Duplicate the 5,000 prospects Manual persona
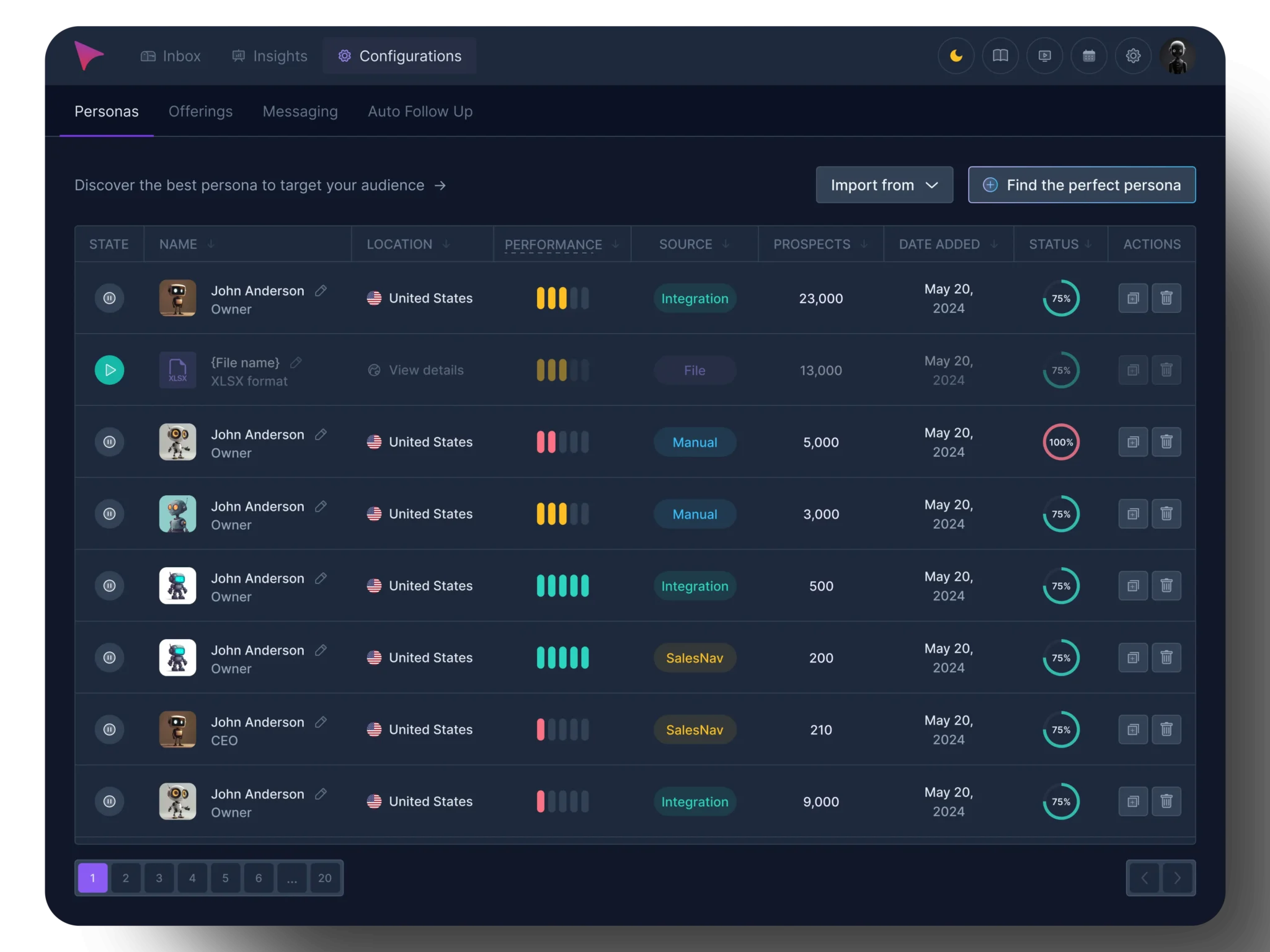 1133,442
